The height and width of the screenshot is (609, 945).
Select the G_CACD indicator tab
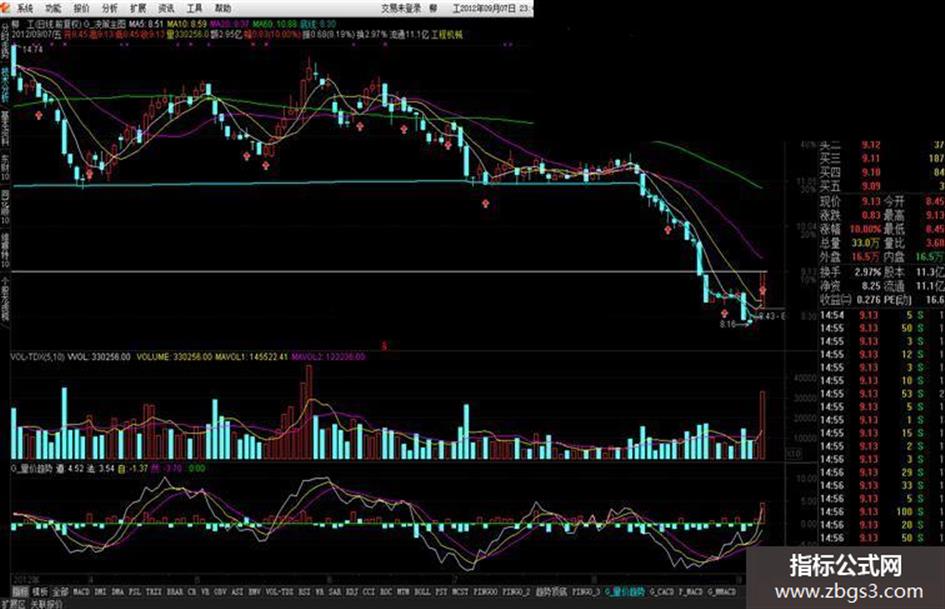[x=662, y=592]
